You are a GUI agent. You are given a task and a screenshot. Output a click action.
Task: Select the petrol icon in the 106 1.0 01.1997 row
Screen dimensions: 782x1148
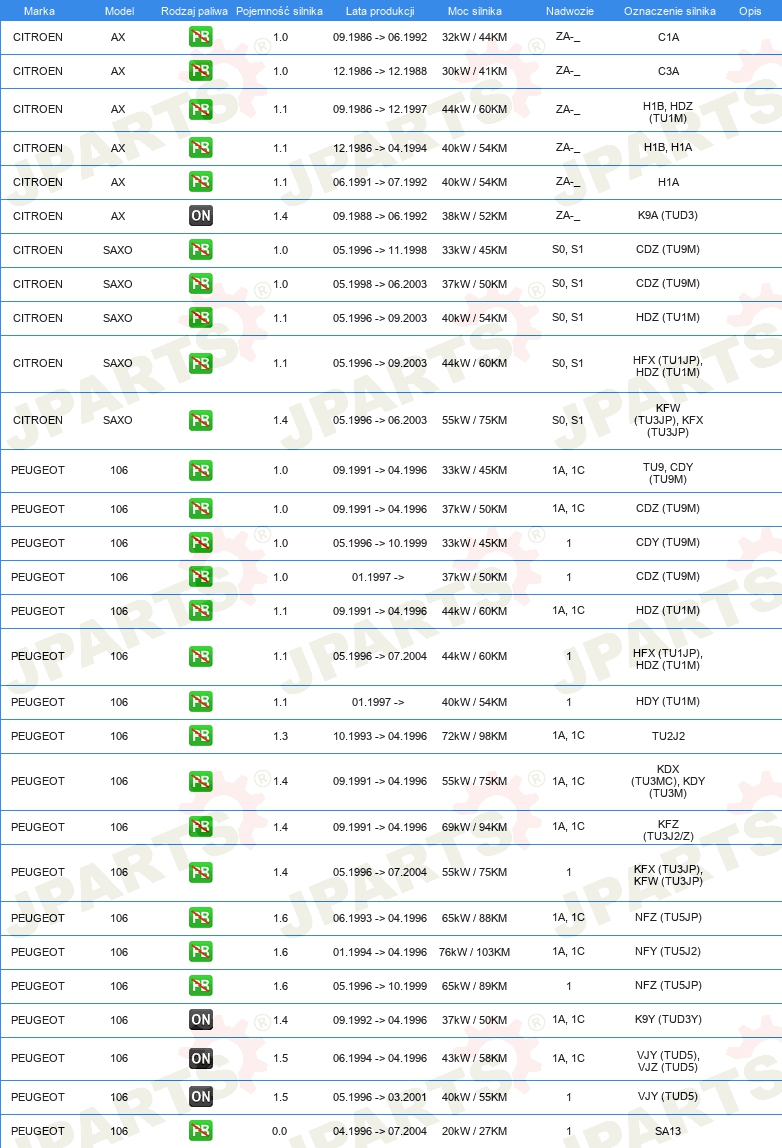point(201,577)
